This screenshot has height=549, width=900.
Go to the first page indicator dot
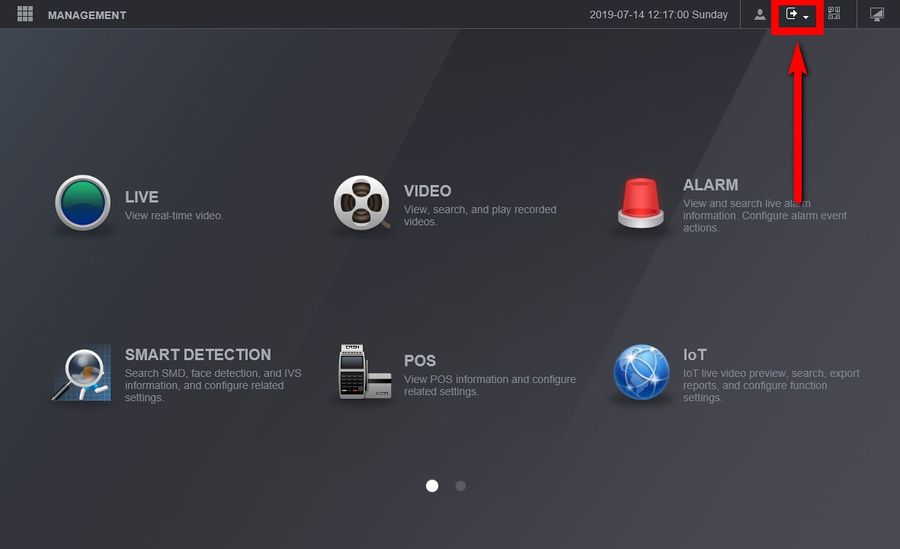pyautogui.click(x=432, y=486)
